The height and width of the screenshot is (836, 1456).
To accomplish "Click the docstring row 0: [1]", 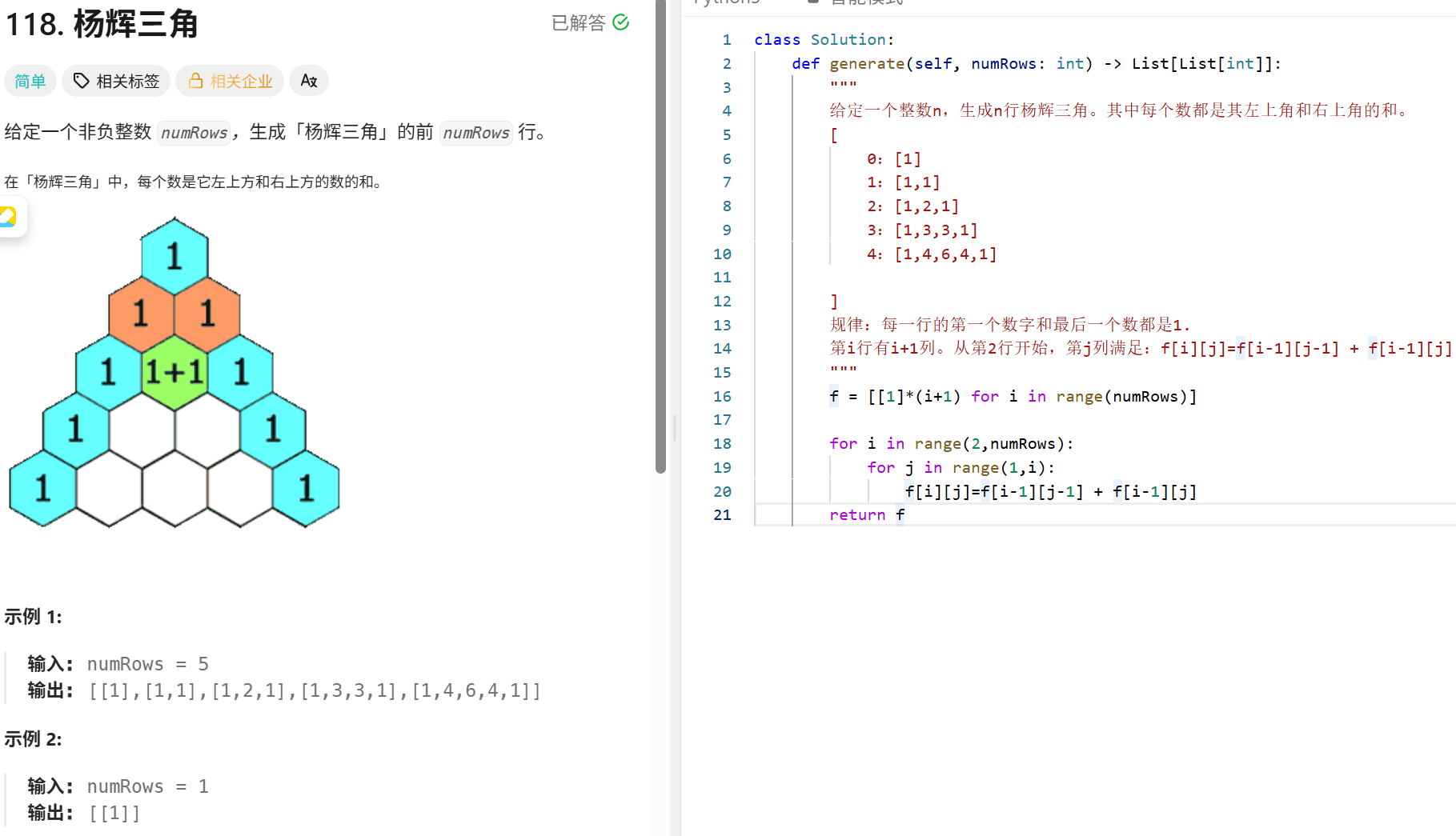I will click(x=894, y=158).
